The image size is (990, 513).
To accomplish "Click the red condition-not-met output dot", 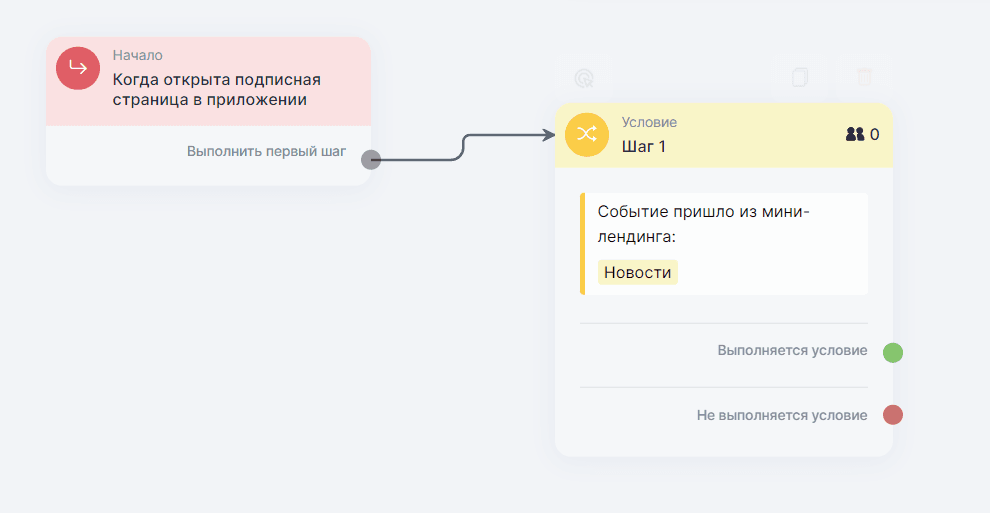I will coord(893,414).
